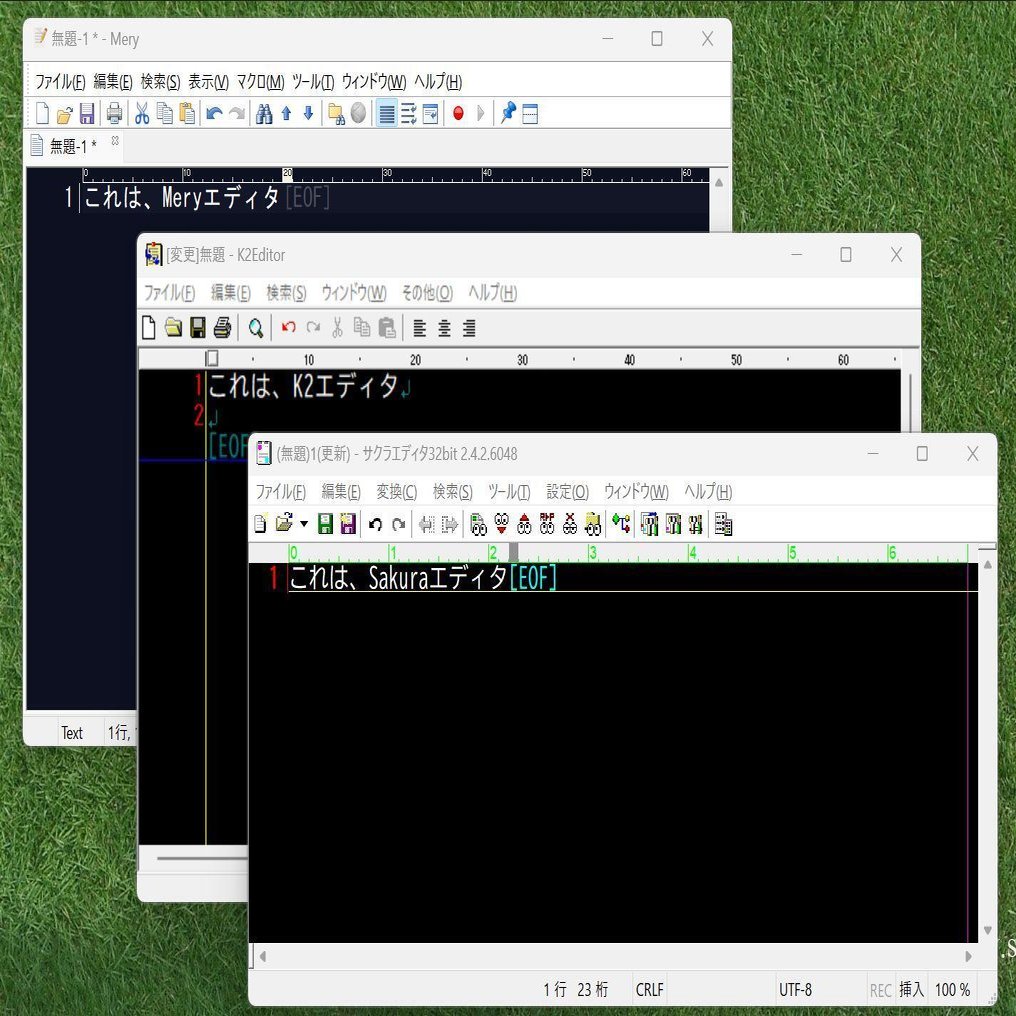Viewport: 1016px width, 1016px height.
Task: Open Sakura Editor's 設定(O) menu
Action: pos(567,492)
